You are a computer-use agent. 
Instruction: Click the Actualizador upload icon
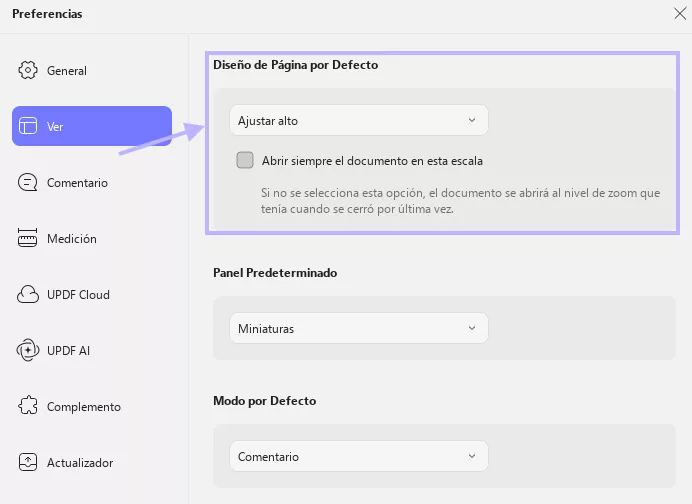coord(28,462)
